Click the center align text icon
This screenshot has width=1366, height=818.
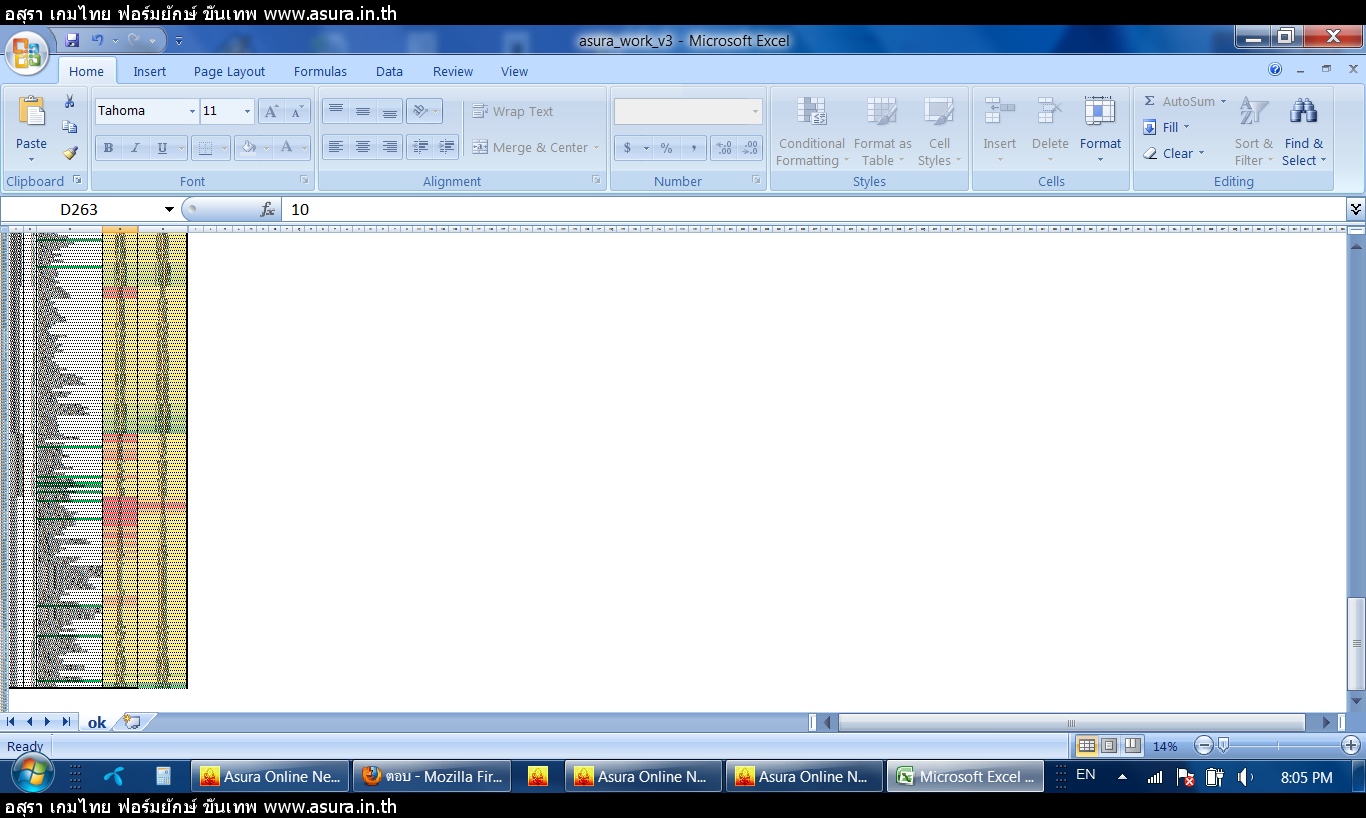363,147
